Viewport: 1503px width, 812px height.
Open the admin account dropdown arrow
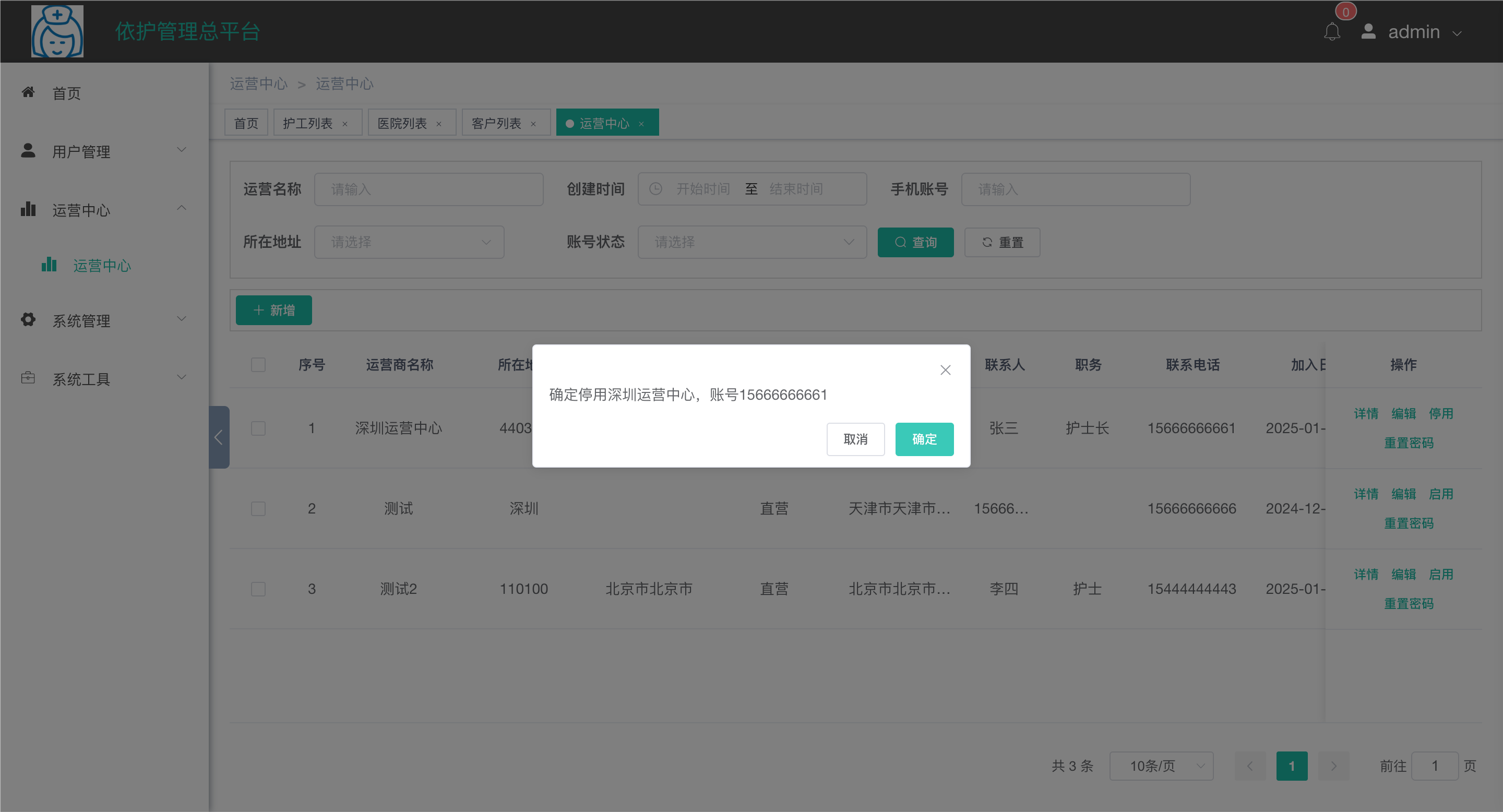[x=1457, y=34]
